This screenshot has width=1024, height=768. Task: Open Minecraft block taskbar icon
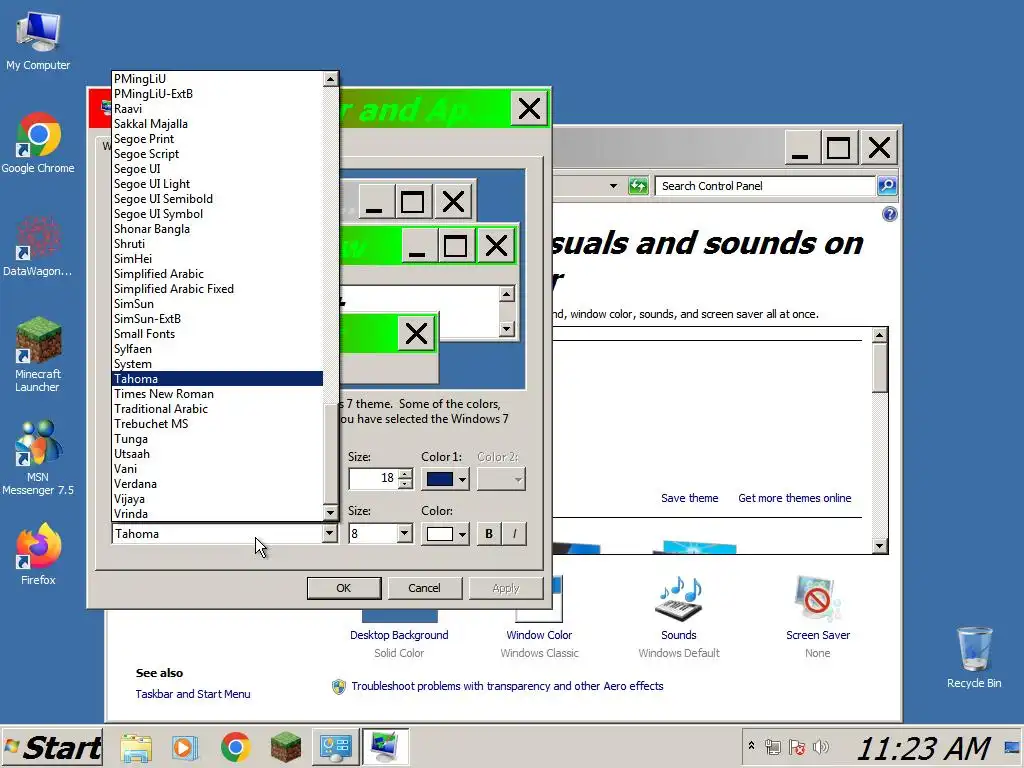pos(285,747)
